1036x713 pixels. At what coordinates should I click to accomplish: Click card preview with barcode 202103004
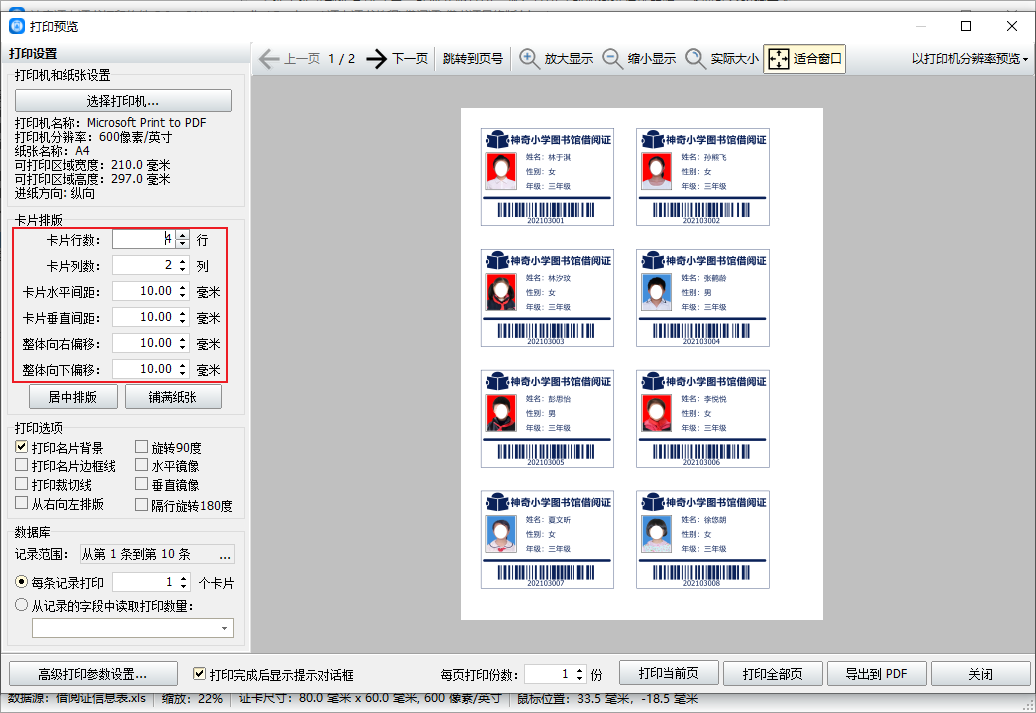(x=703, y=298)
